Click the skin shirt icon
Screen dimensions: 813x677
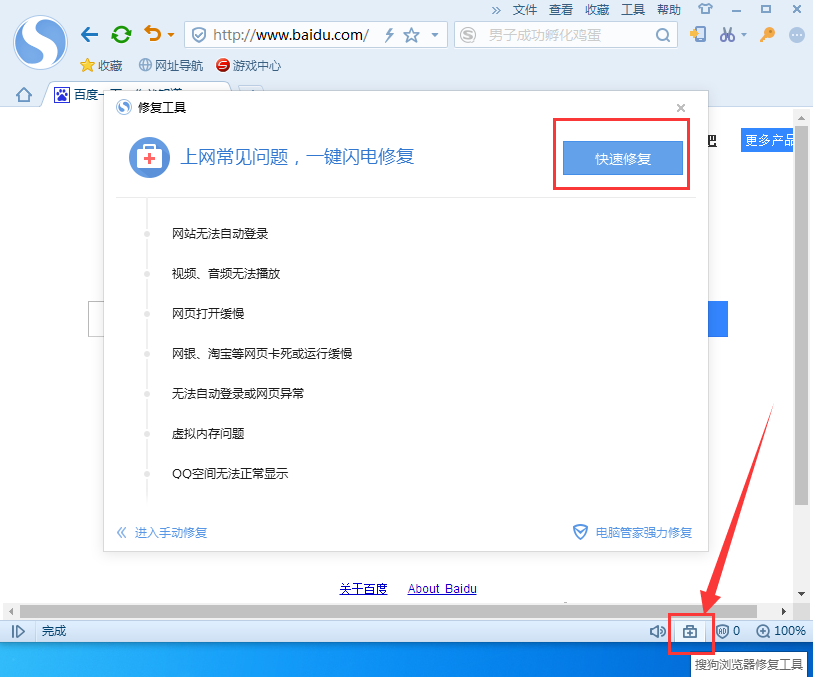pos(705,9)
